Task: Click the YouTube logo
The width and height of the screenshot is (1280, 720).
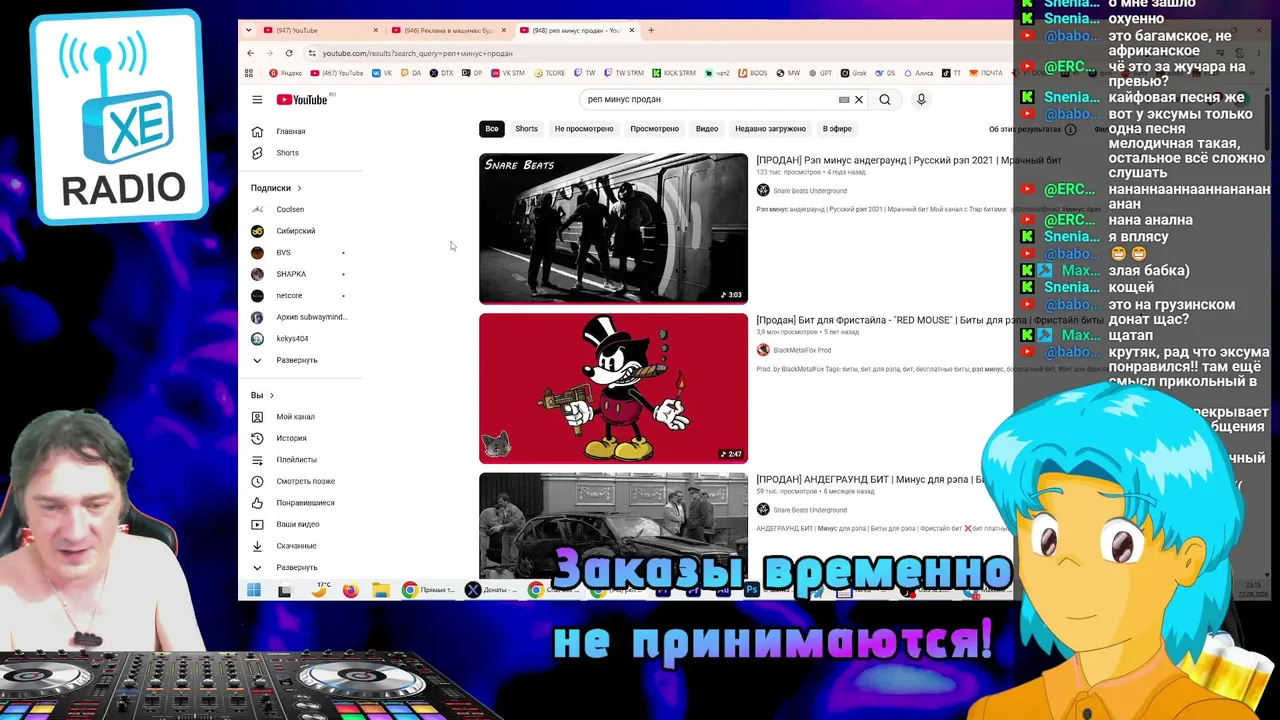Action: coord(302,100)
